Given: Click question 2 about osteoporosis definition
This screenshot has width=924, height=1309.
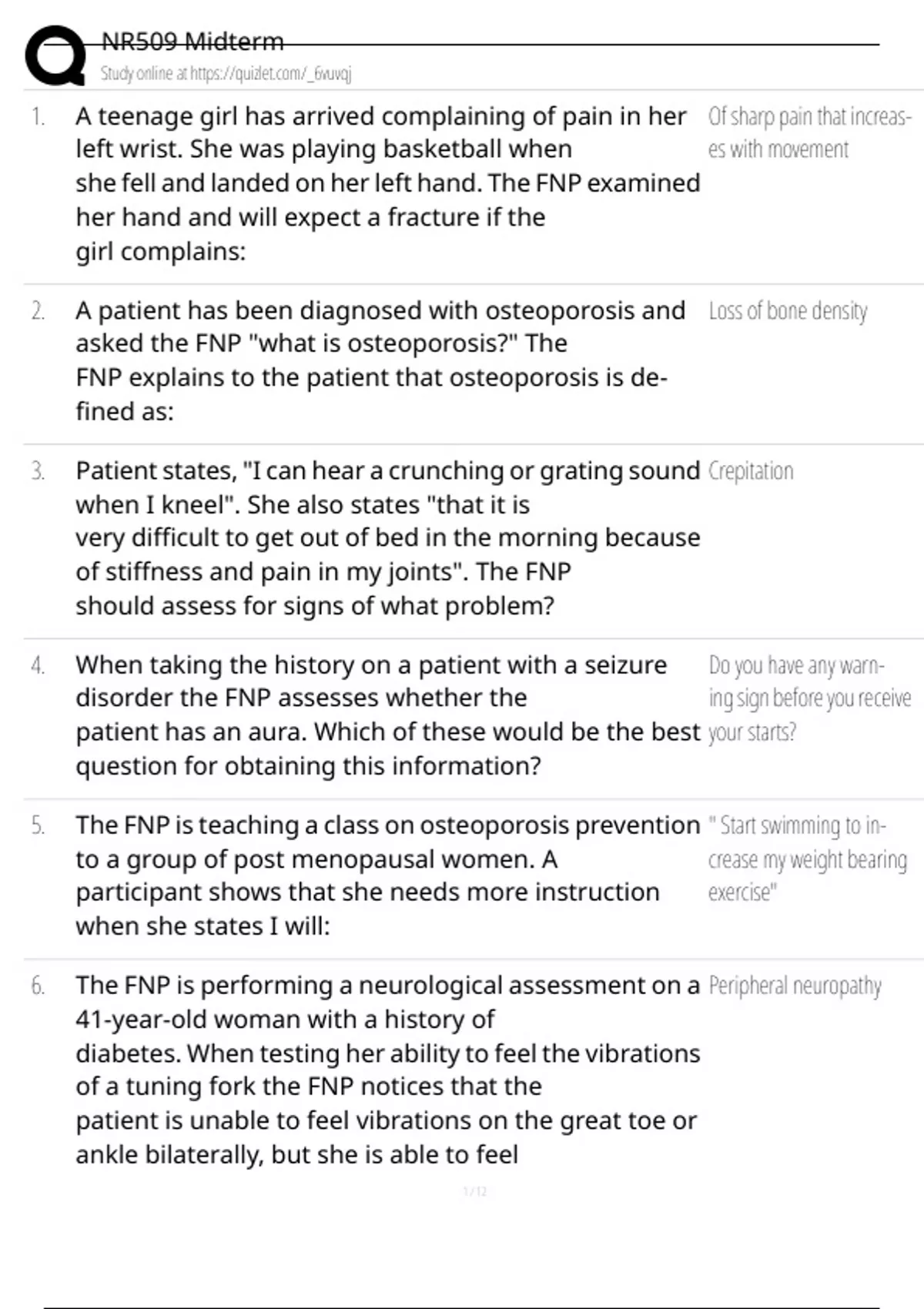Looking at the screenshot, I should pos(380,360).
